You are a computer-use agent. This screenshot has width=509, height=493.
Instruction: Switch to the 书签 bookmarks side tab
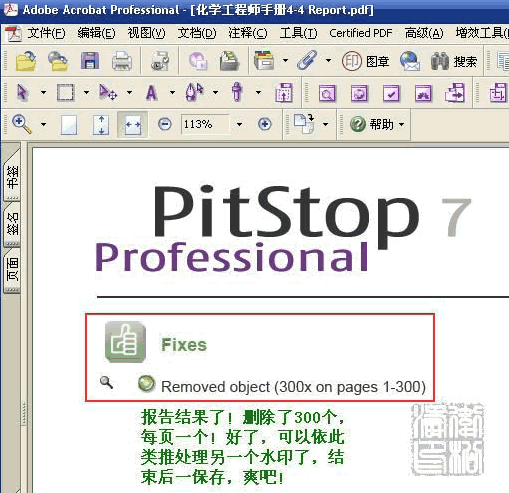point(12,177)
